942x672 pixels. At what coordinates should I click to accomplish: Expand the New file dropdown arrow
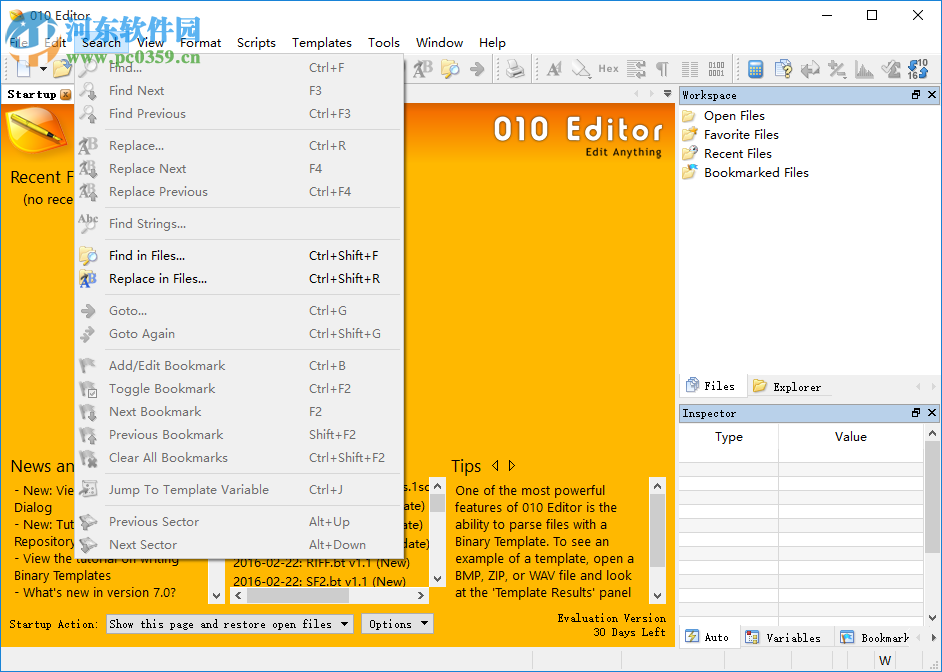point(43,69)
